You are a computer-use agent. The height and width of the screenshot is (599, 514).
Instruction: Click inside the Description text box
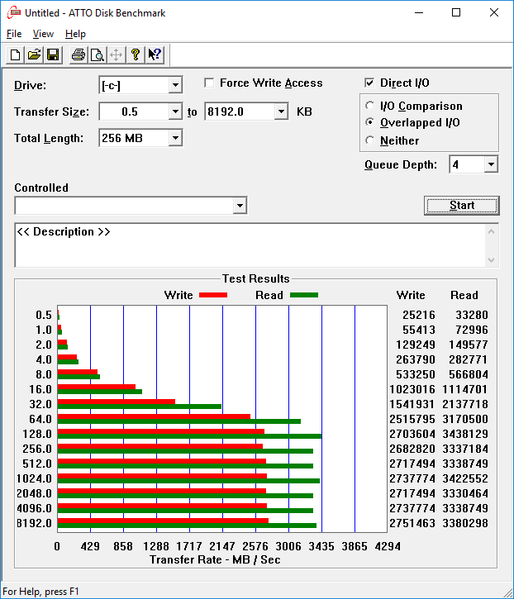(x=251, y=245)
